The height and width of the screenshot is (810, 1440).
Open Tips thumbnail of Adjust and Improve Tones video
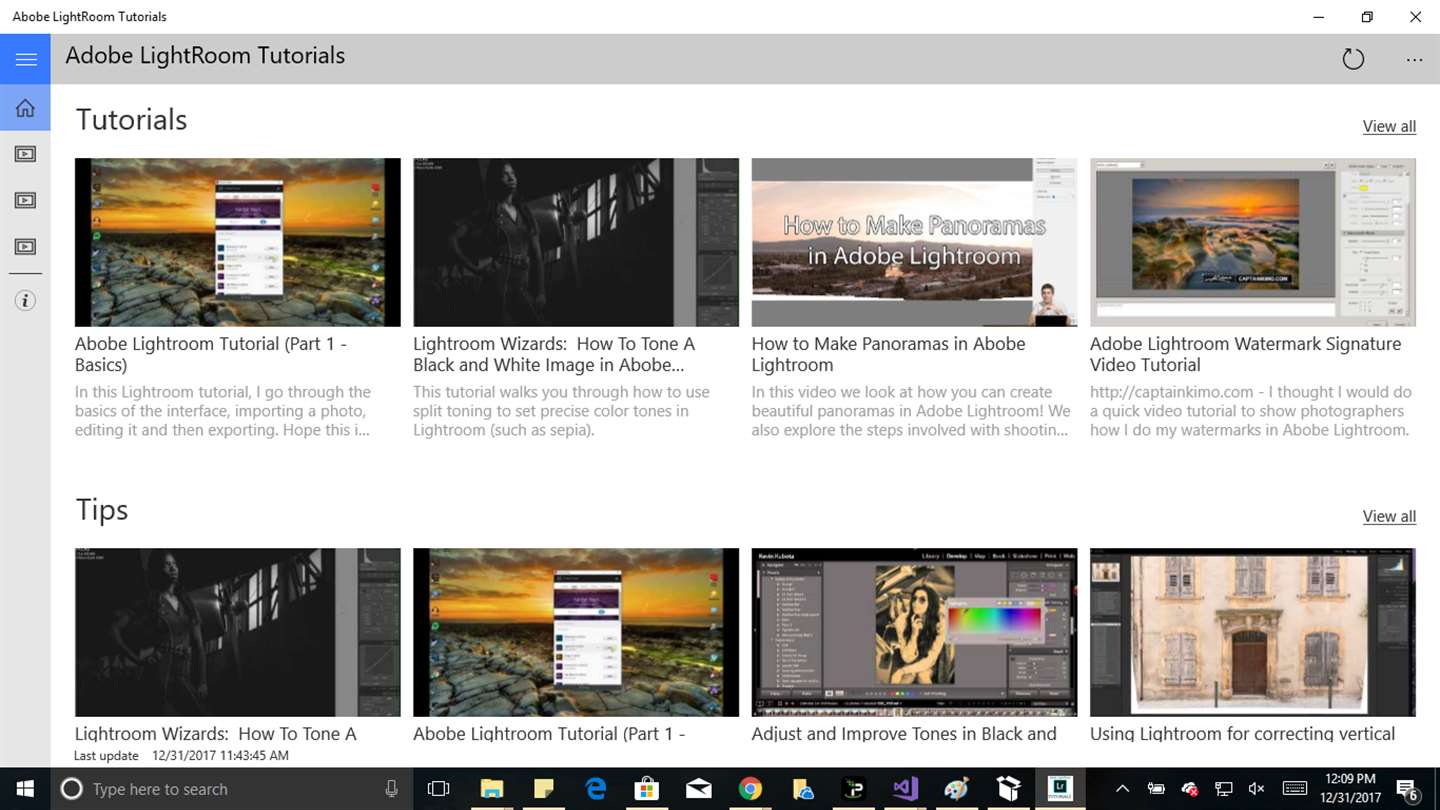point(914,632)
